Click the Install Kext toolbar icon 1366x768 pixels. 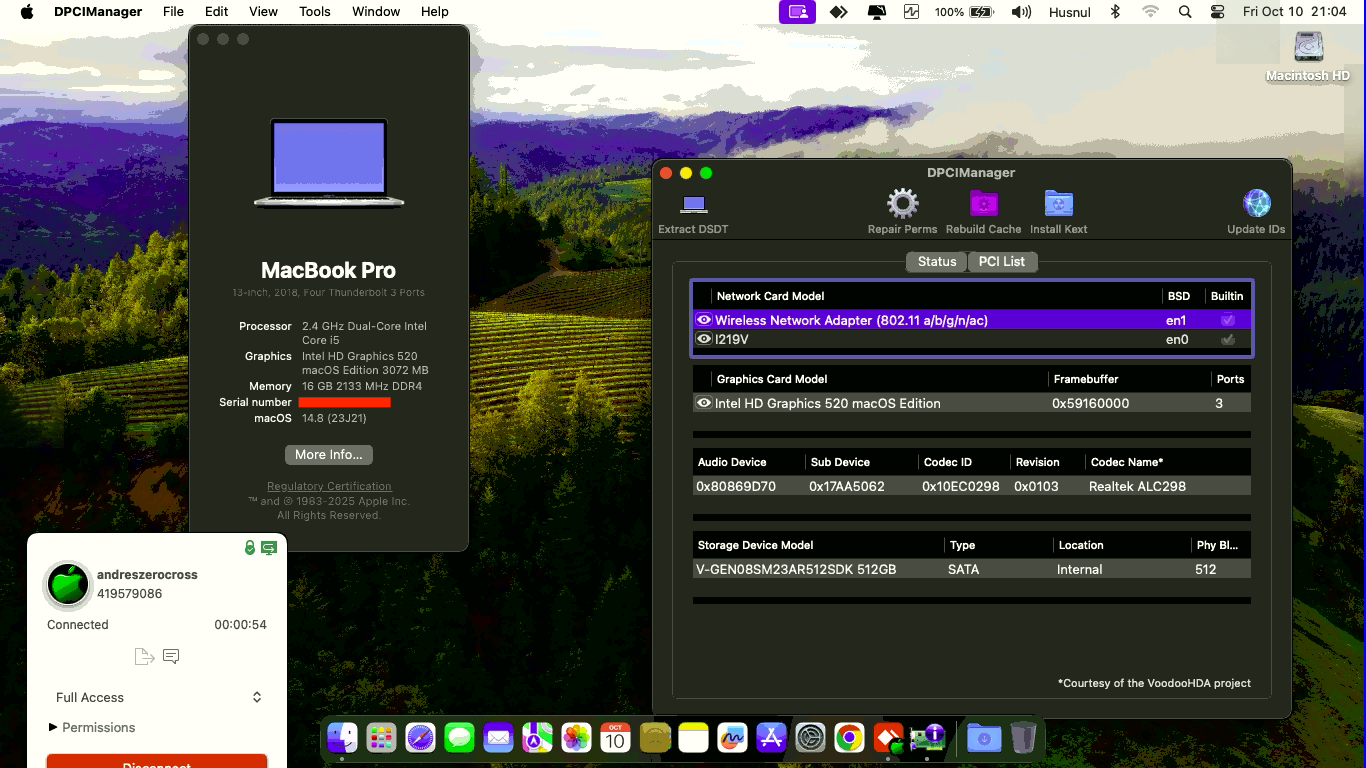click(1058, 204)
